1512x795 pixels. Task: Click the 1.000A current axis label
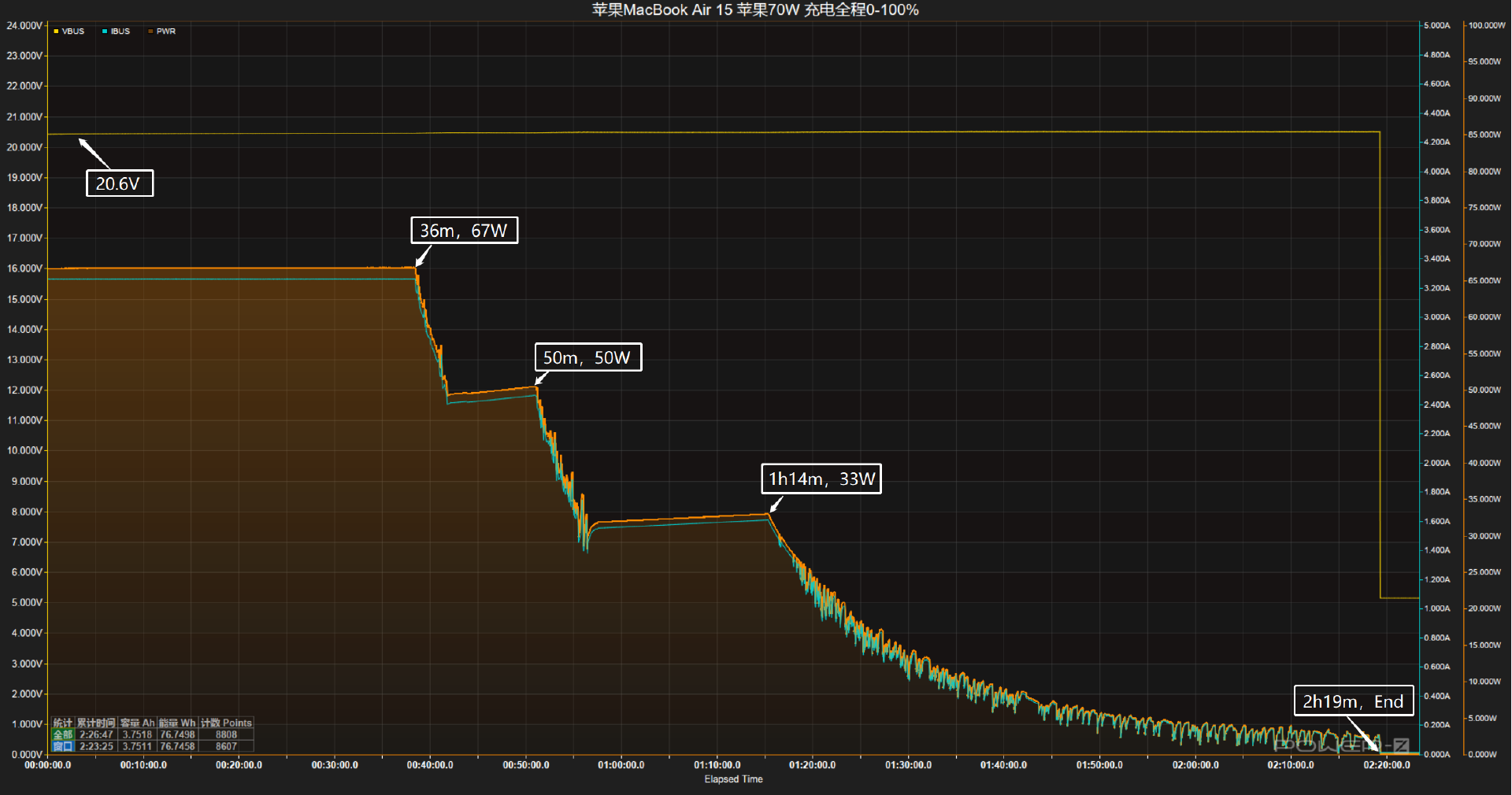[x=1437, y=608]
